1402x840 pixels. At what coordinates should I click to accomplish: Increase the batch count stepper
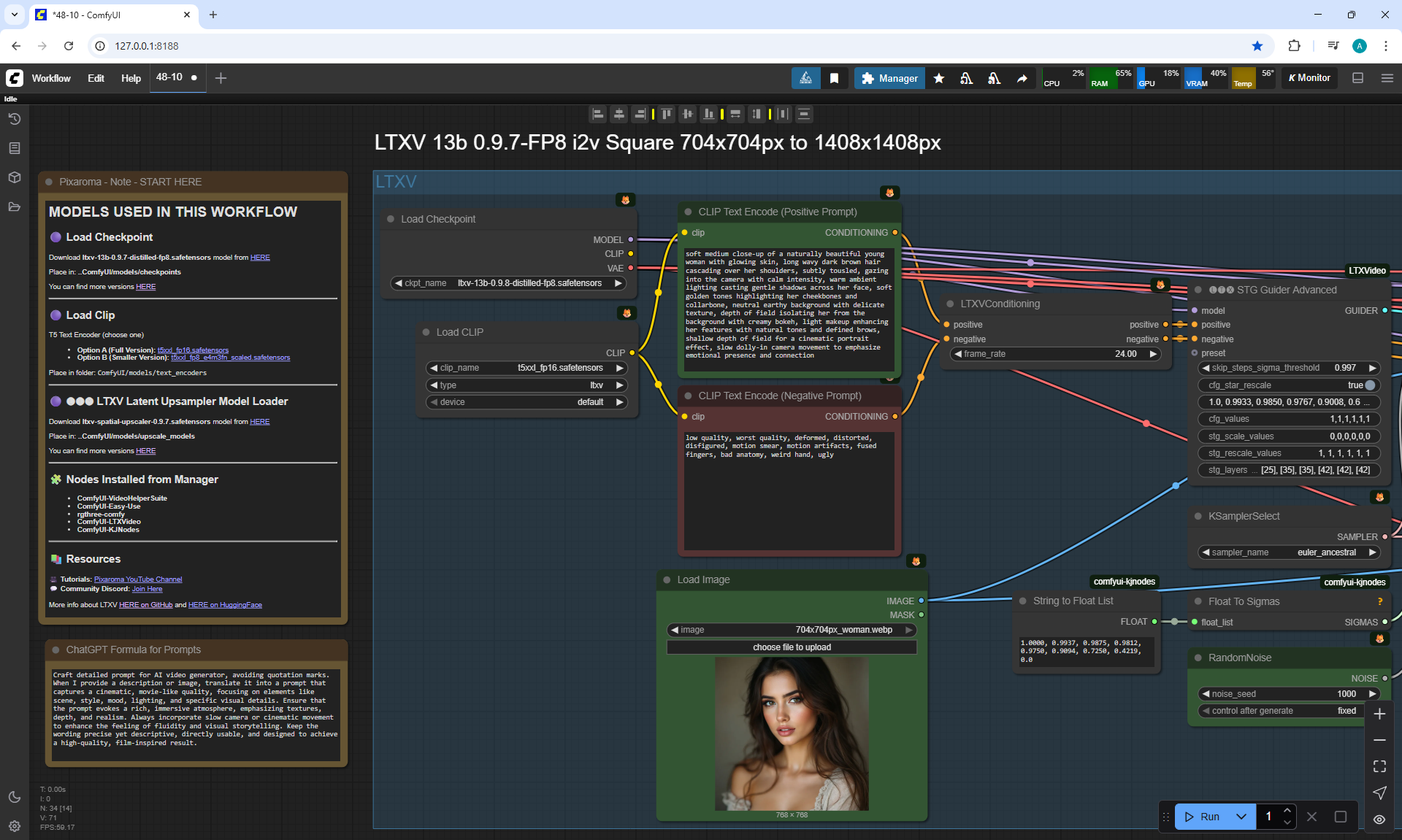point(1287,811)
